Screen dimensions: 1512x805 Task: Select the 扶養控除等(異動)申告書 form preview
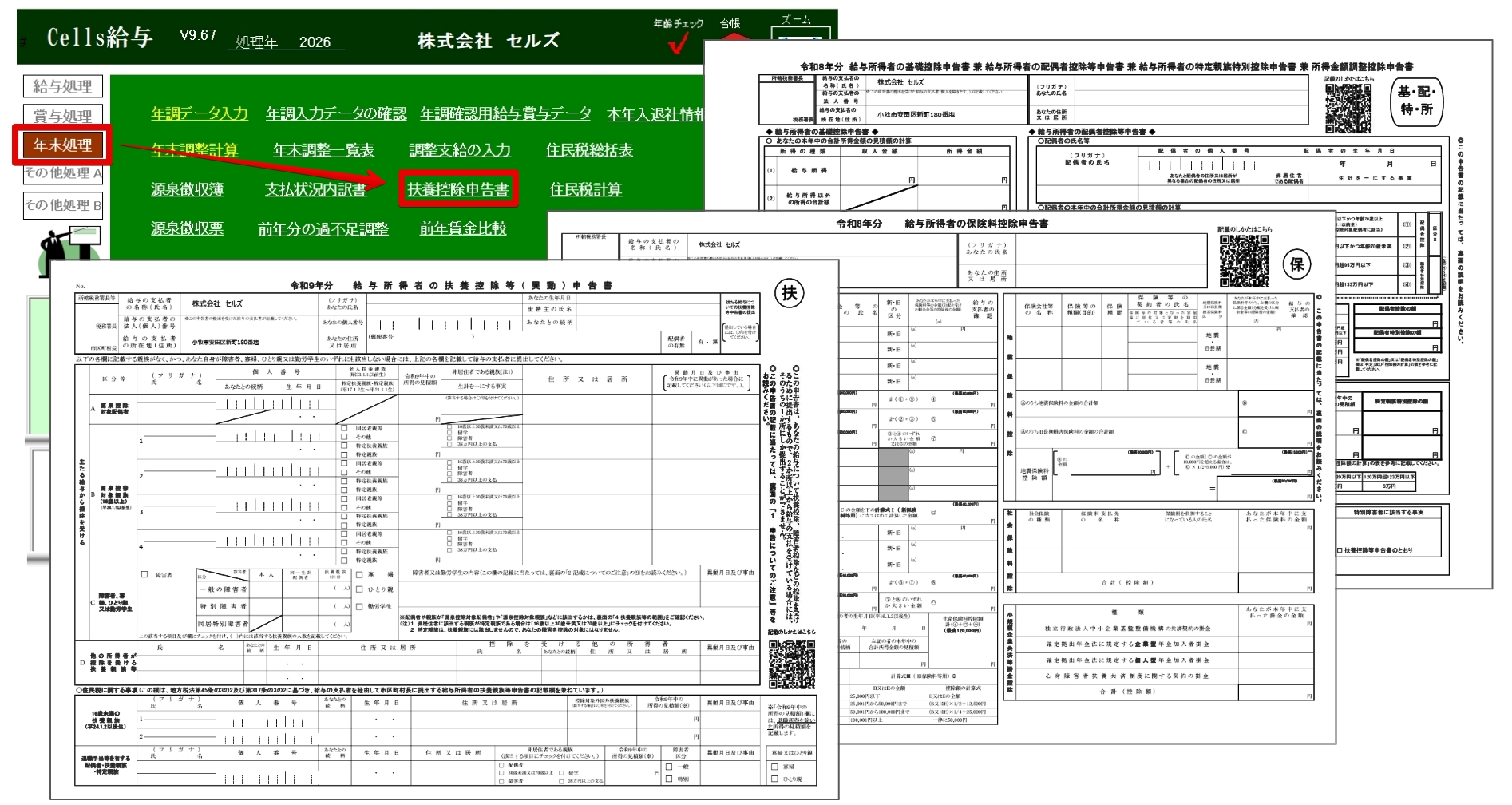(x=445, y=529)
